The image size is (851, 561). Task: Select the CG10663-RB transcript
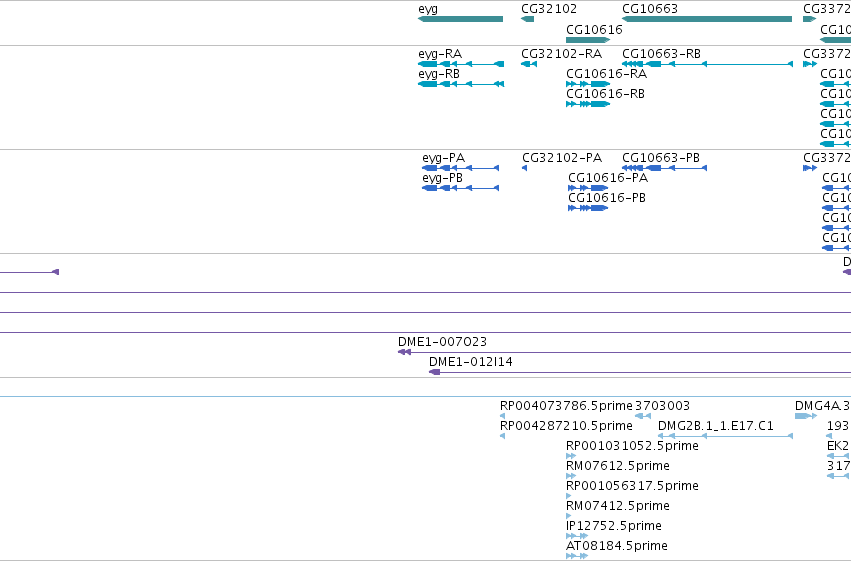707,64
